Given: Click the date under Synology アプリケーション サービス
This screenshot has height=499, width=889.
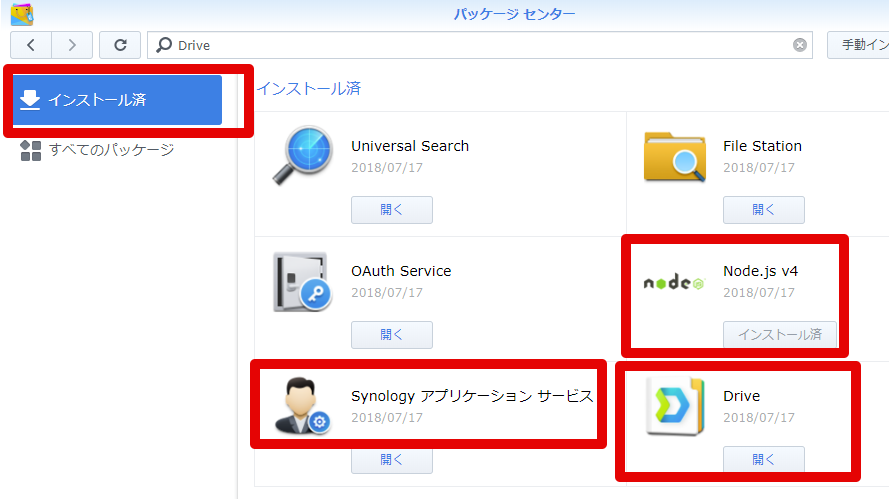Looking at the screenshot, I should (x=387, y=418).
